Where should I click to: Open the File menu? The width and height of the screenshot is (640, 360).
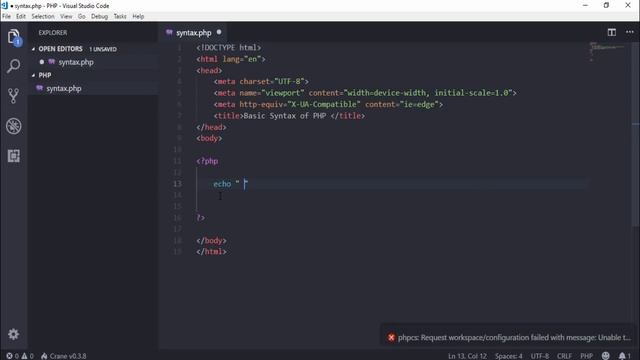(7, 16)
